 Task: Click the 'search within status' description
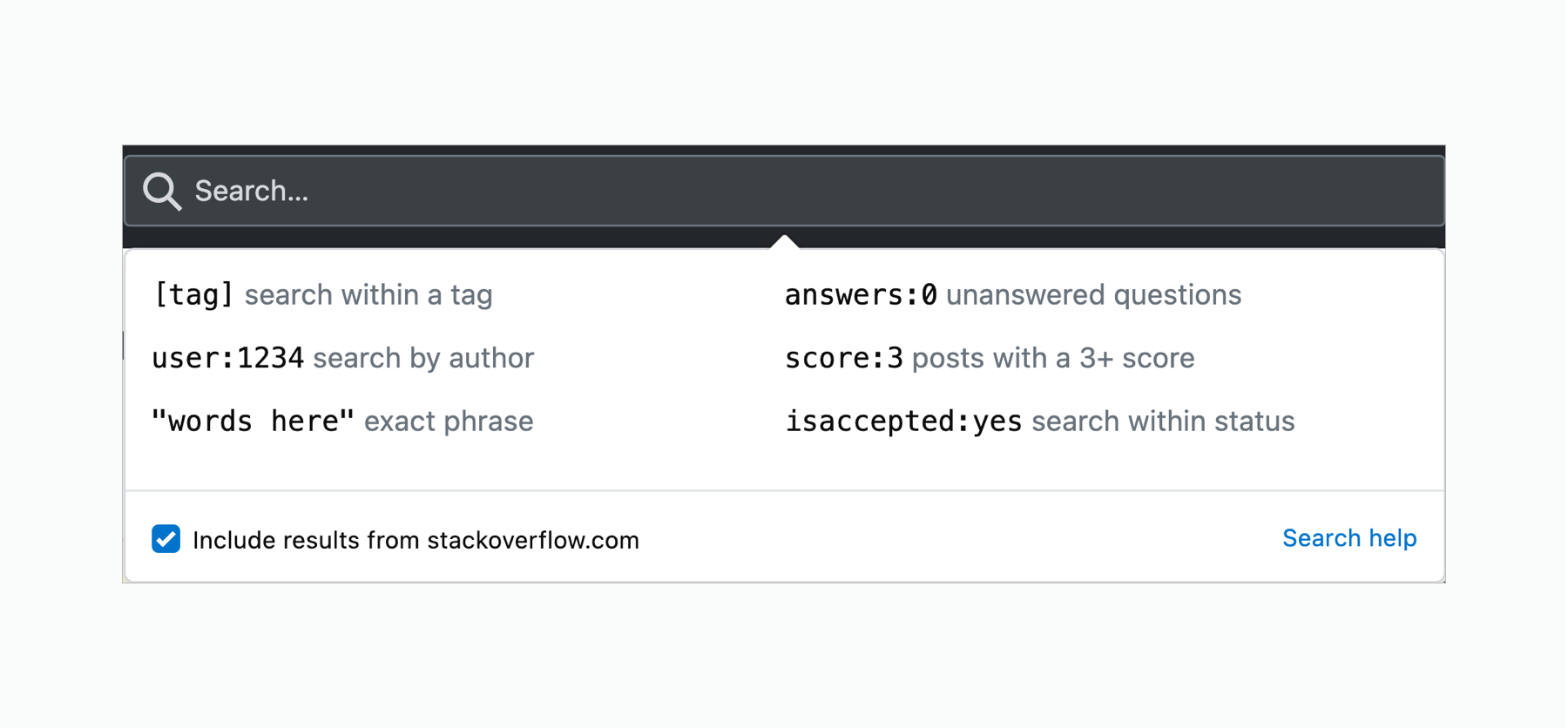1163,421
